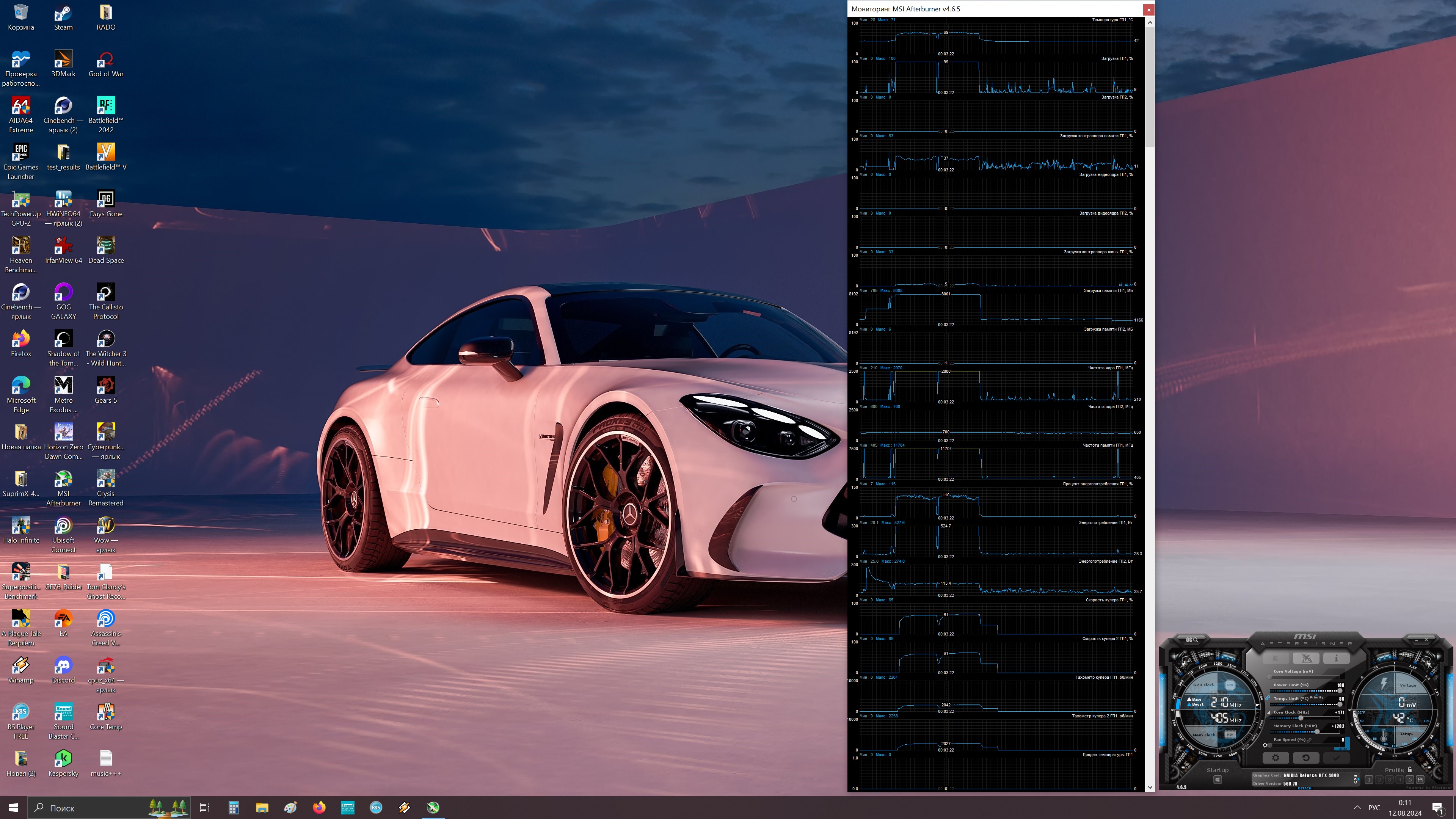Viewport: 1456px width, 819px height.
Task: Expand the GPU selector arrow
Action: point(1358,780)
